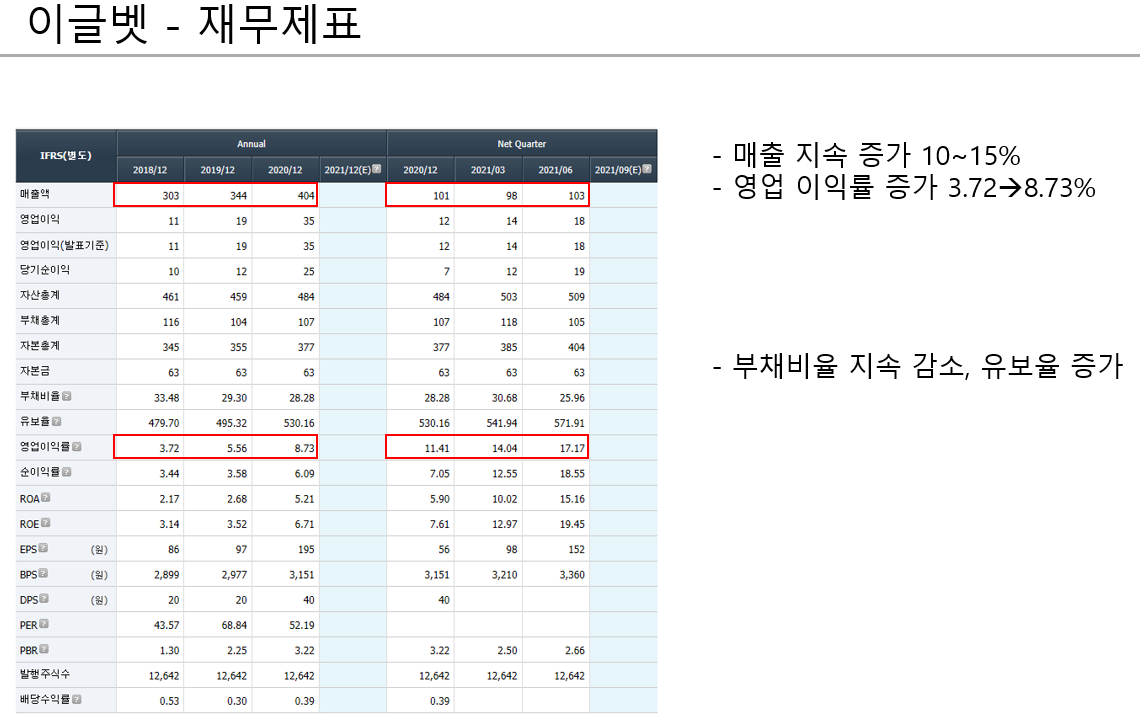Select the ROA value 15.16

572,499
